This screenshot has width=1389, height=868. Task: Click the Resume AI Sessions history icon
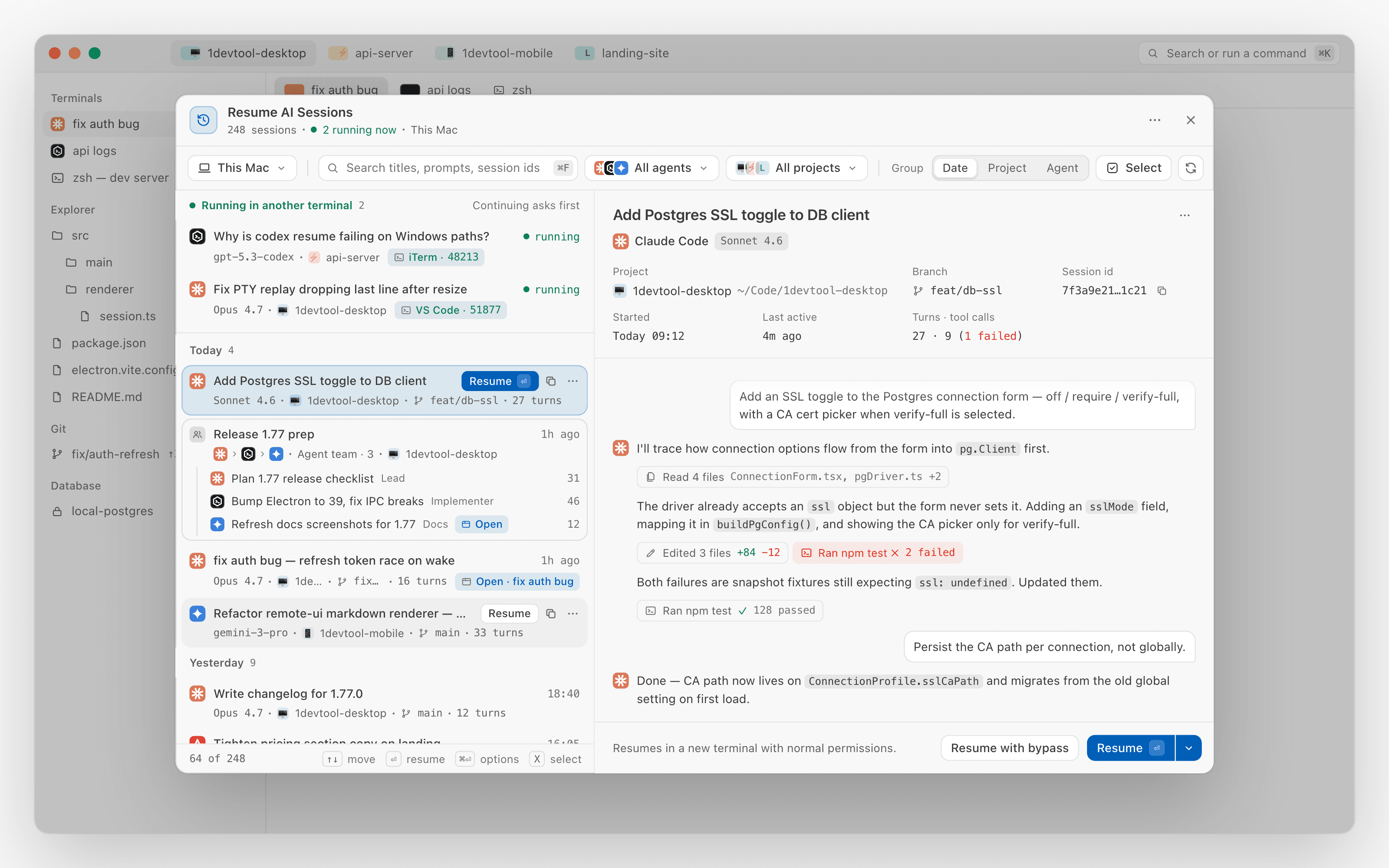point(203,120)
